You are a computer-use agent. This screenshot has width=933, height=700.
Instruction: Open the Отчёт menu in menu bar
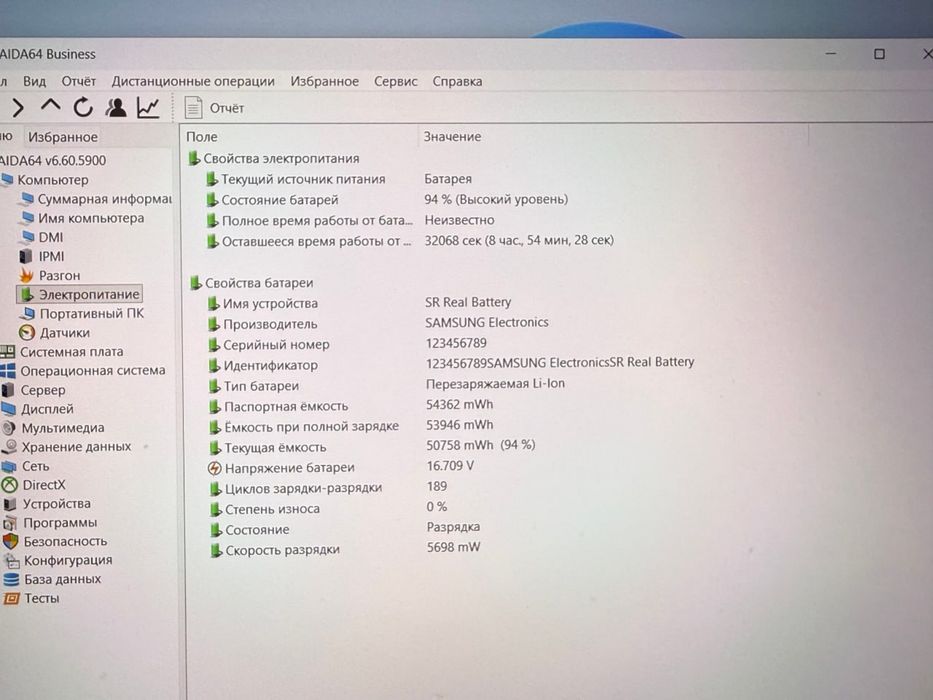point(79,82)
